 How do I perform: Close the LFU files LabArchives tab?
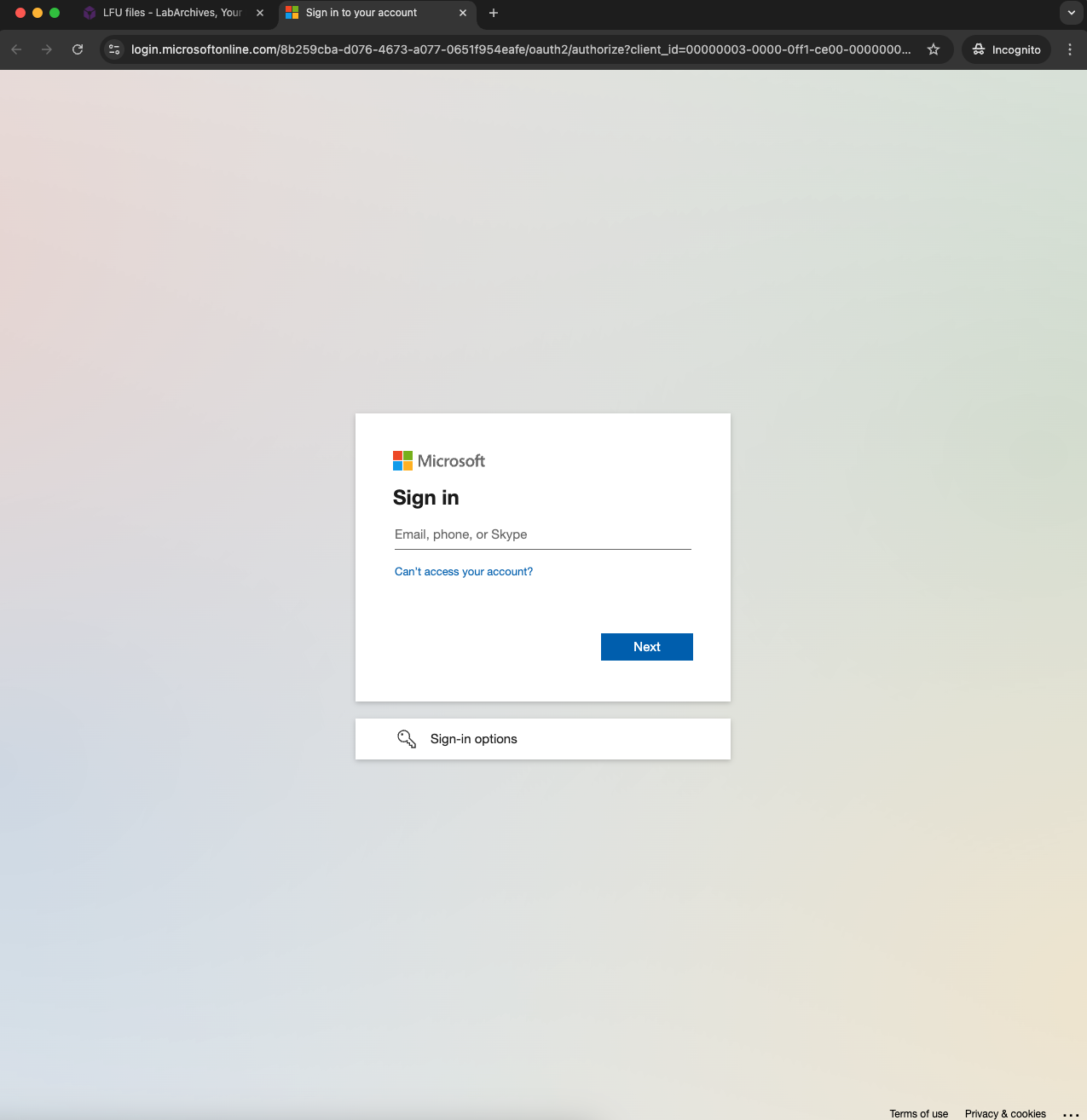pyautogui.click(x=260, y=13)
